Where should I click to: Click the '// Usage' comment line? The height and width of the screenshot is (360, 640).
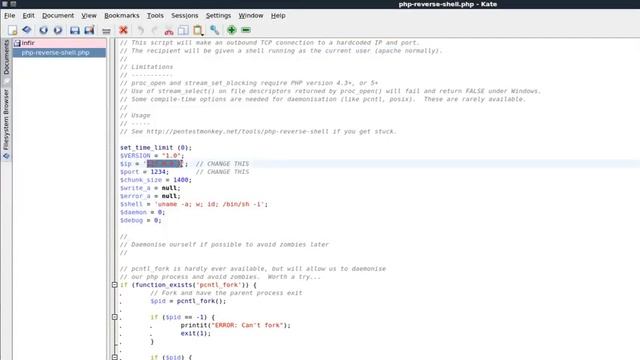coord(135,116)
